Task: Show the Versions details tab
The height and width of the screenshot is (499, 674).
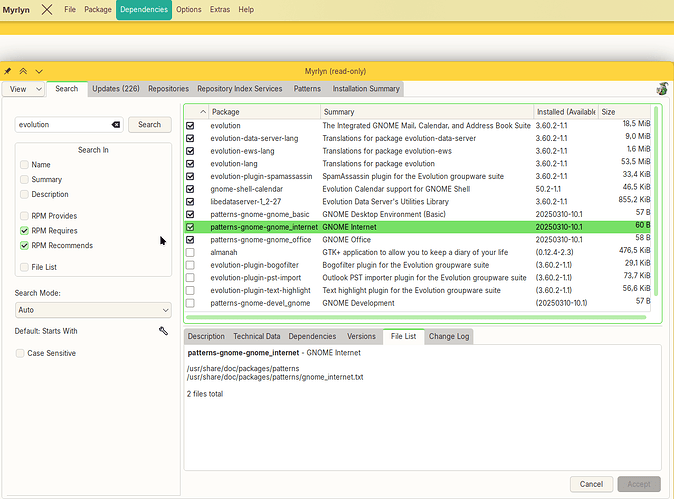Action: pyautogui.click(x=362, y=336)
